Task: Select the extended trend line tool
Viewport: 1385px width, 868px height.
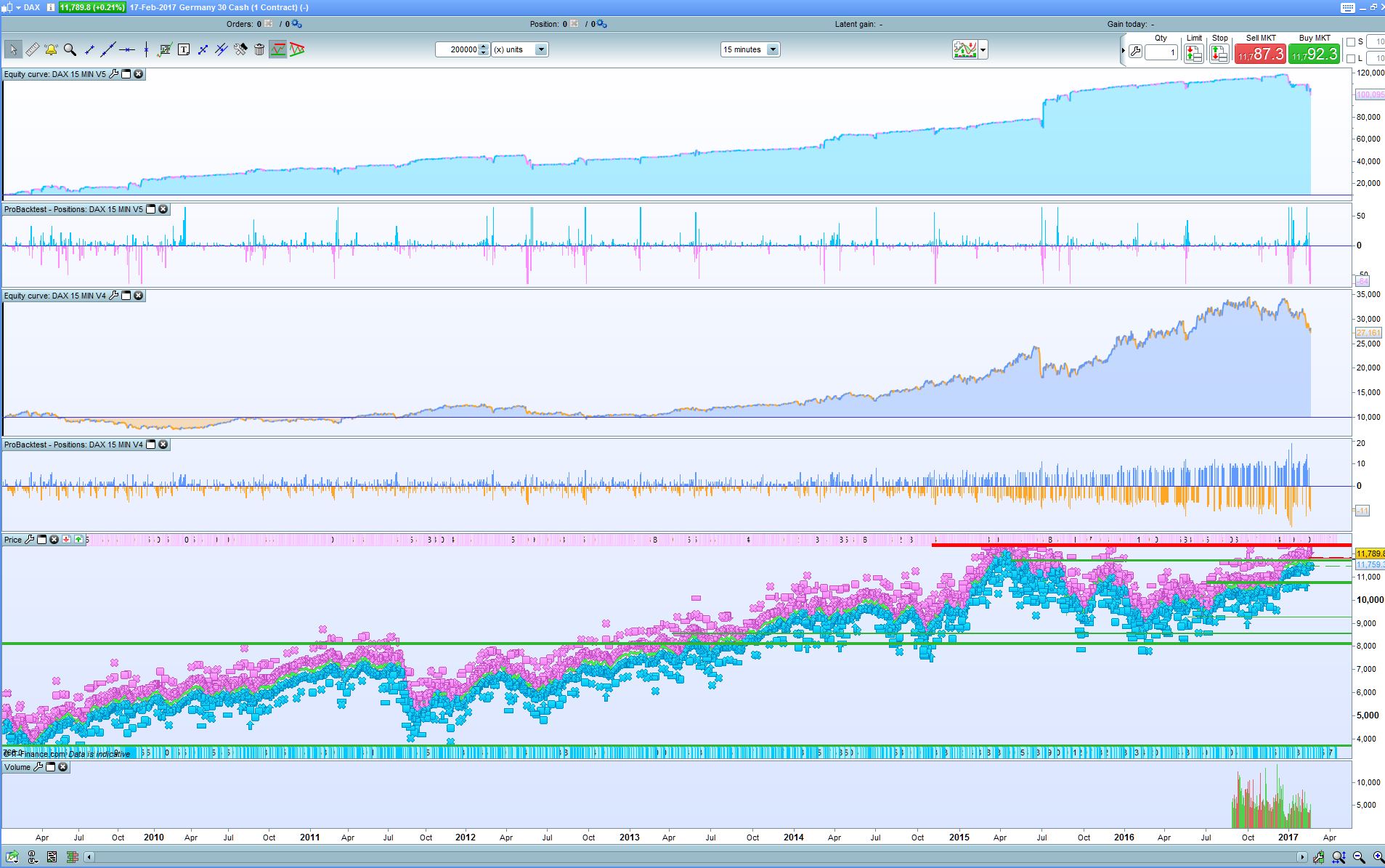Action: (x=108, y=49)
